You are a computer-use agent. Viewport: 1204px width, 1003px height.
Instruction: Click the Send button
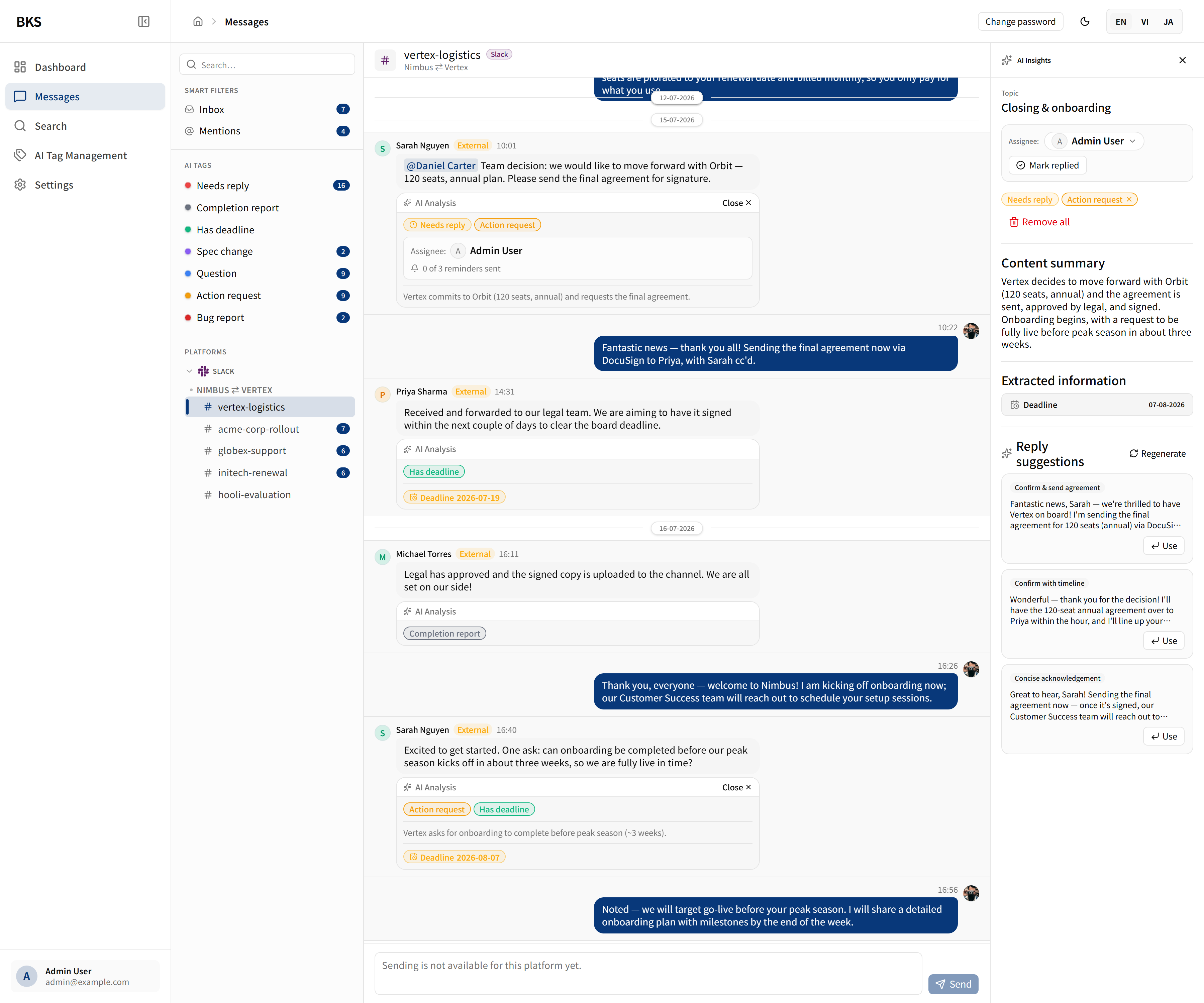coord(953,985)
